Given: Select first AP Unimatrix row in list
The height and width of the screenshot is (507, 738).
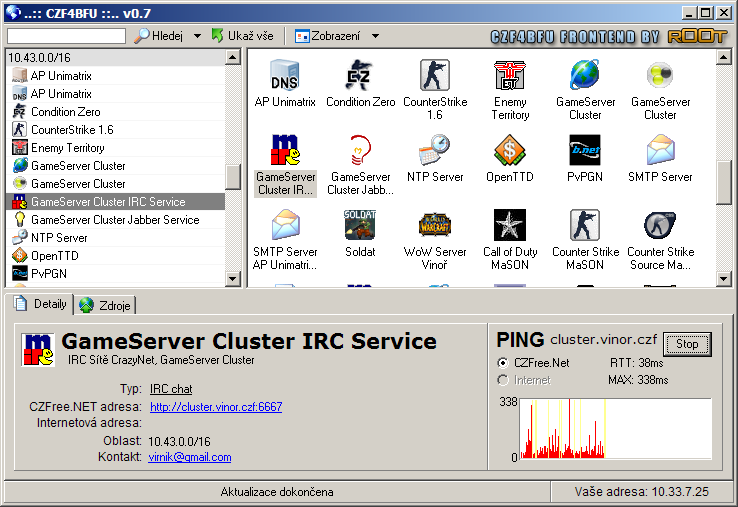Looking at the screenshot, I should point(116,76).
